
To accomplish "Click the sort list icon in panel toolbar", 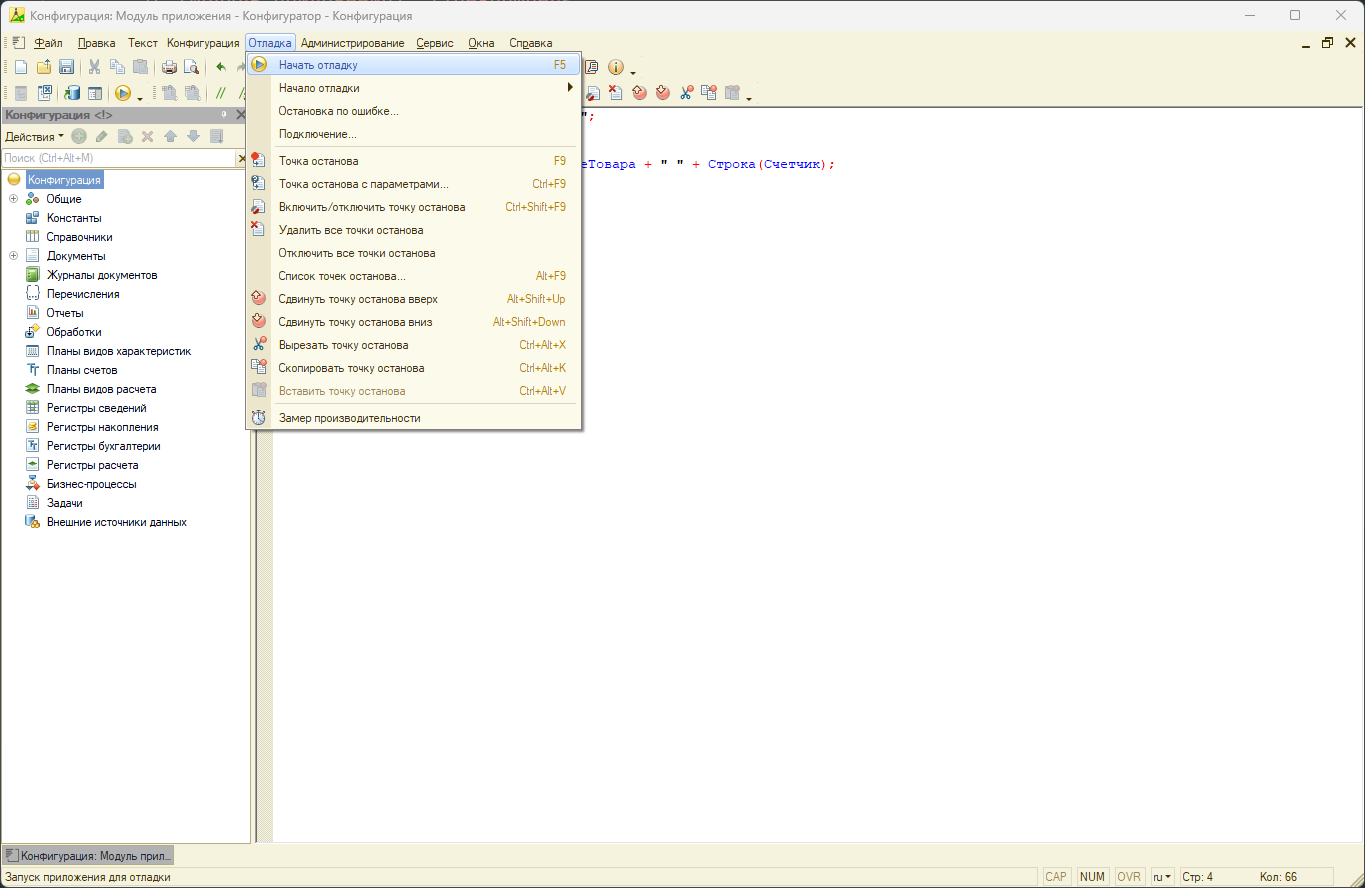I will tap(216, 137).
